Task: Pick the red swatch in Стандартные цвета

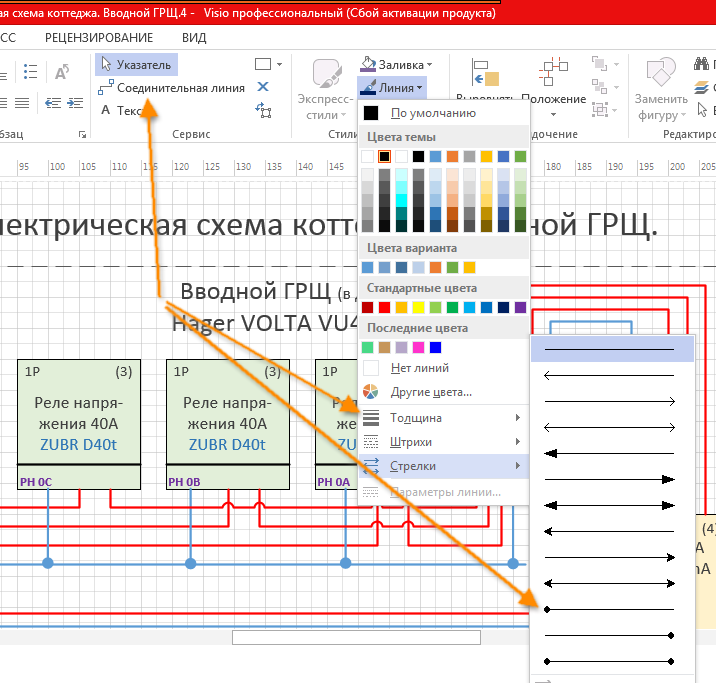Action: pyautogui.click(x=368, y=307)
